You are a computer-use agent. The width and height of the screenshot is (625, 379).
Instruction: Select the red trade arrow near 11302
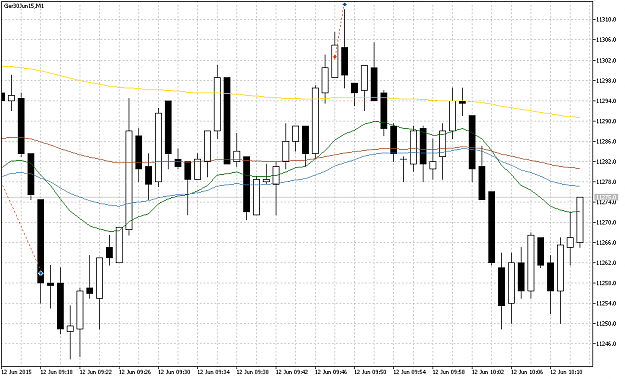pos(335,57)
